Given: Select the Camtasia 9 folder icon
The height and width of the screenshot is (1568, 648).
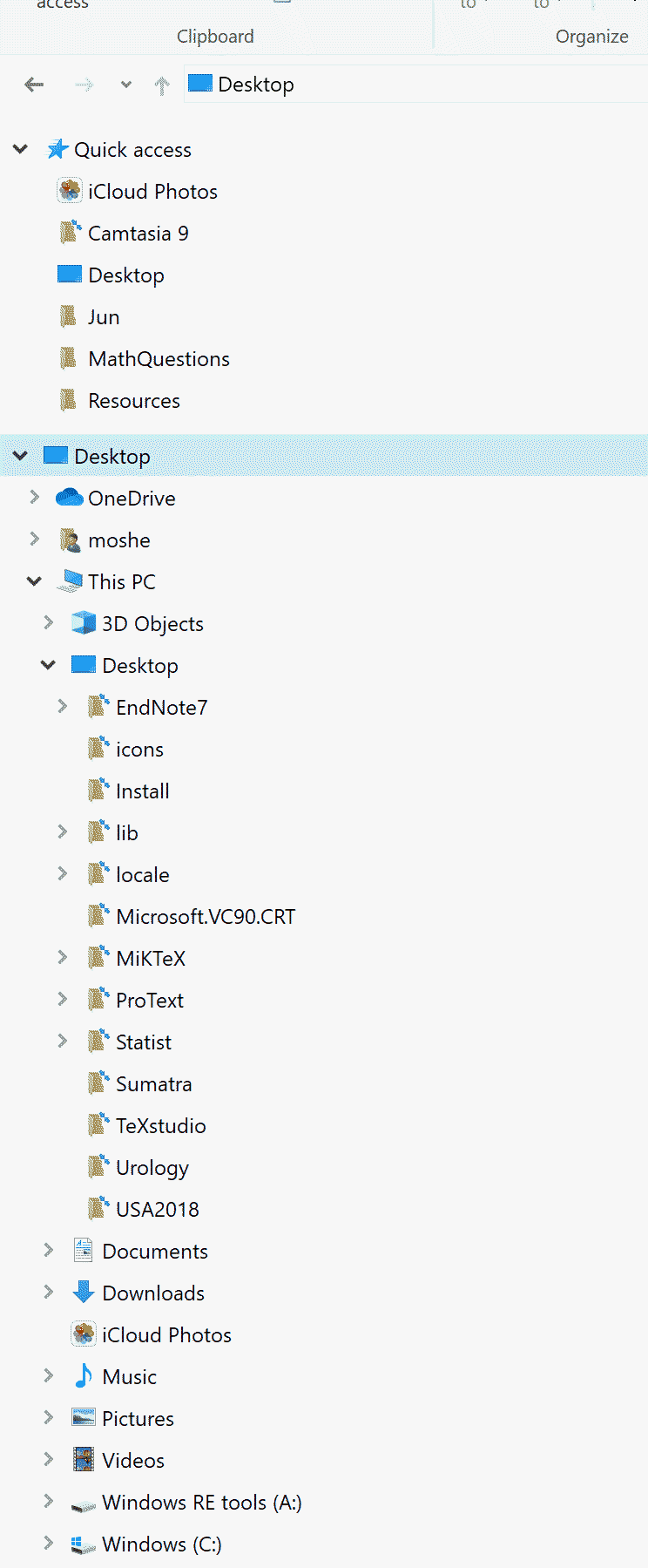Looking at the screenshot, I should 70,233.
